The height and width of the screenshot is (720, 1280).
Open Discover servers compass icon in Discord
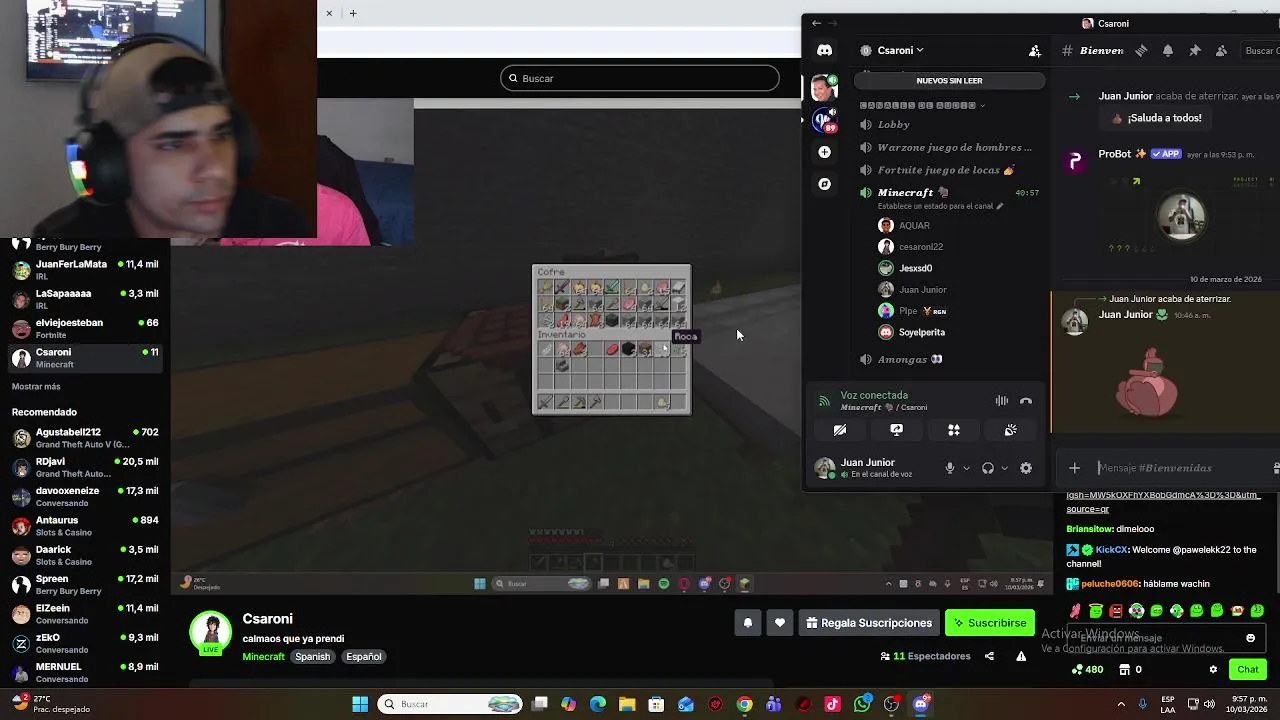tap(824, 184)
